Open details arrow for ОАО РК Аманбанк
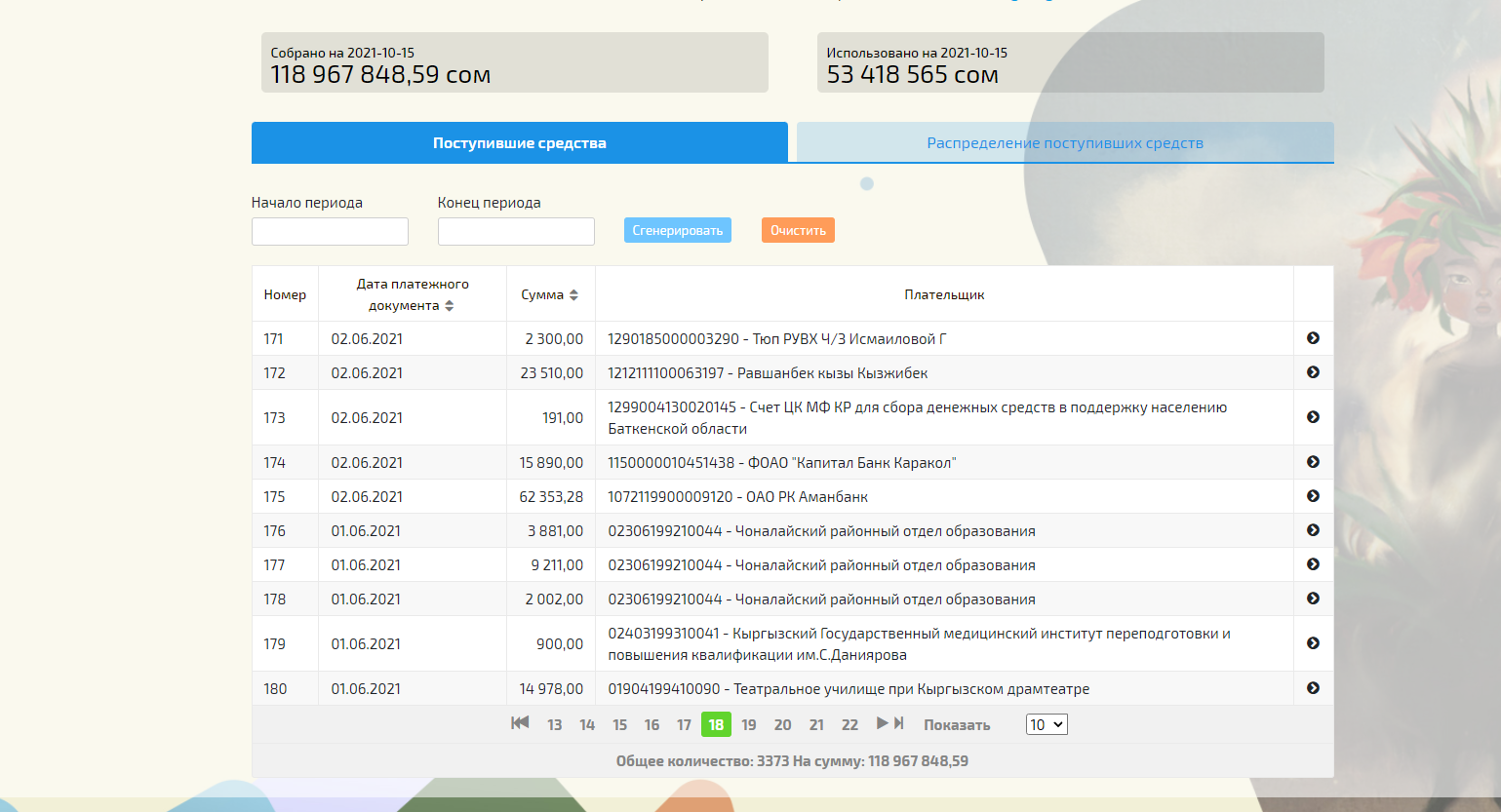Viewport: 1501px width, 812px height. (x=1313, y=496)
